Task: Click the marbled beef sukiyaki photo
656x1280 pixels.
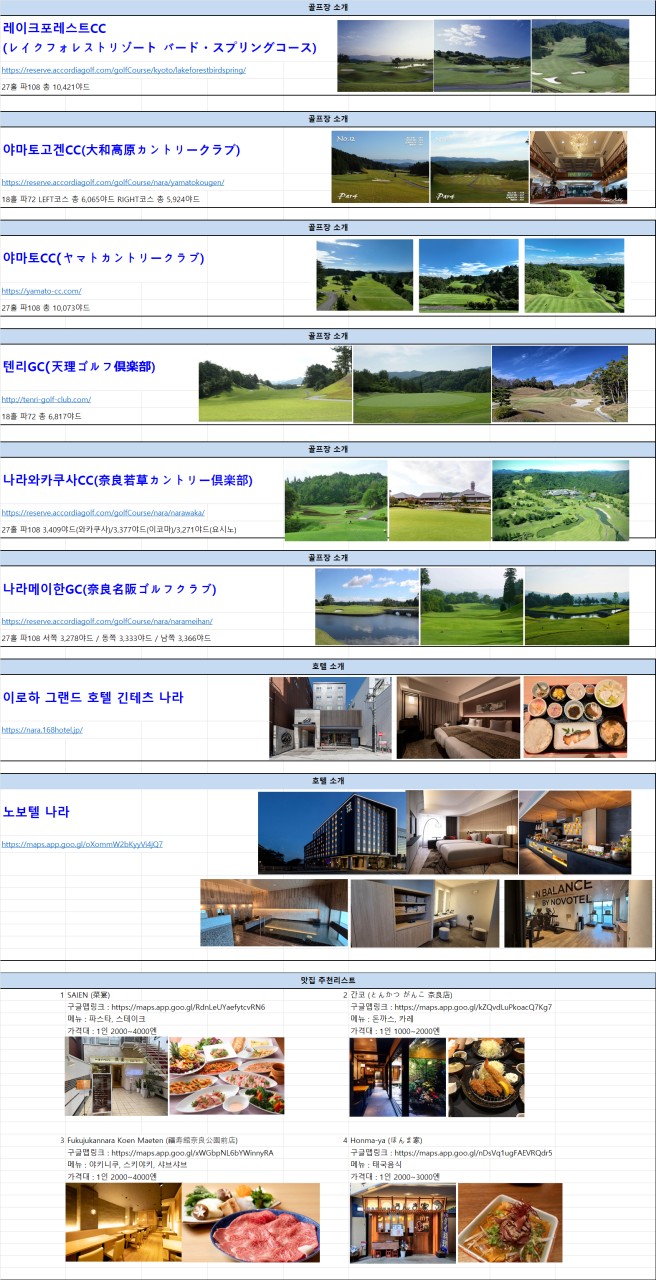Action: pyautogui.click(x=251, y=1222)
